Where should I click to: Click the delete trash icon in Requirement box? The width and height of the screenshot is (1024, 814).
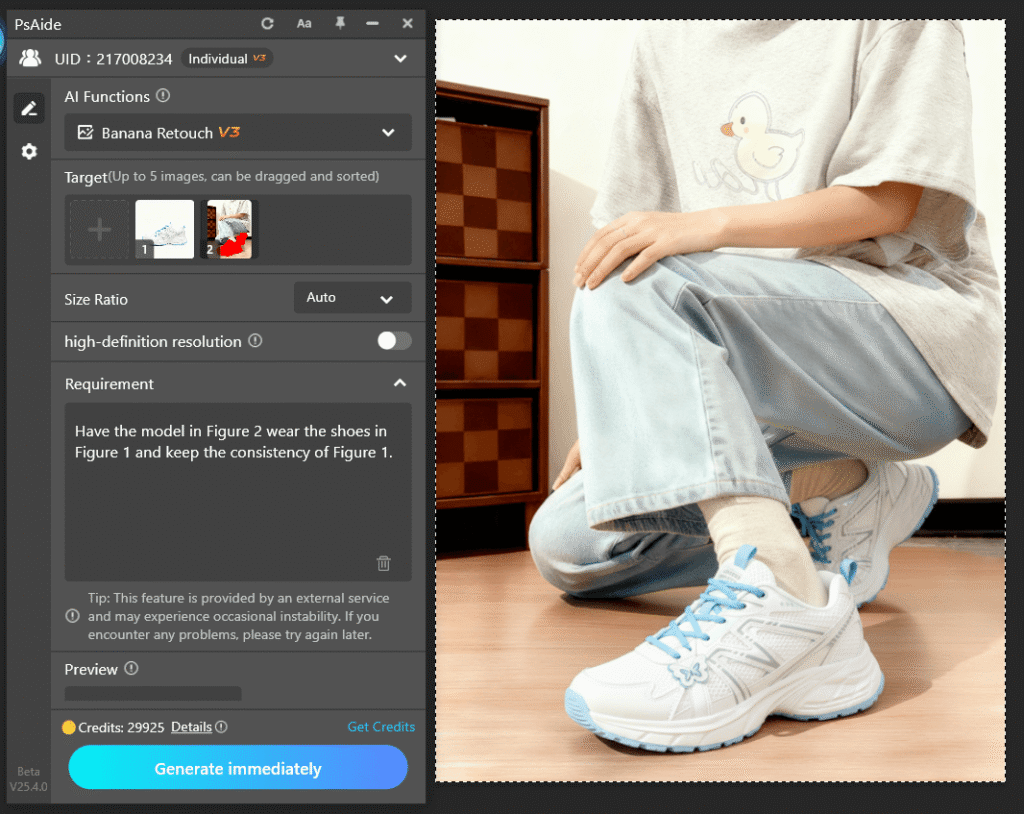384,563
